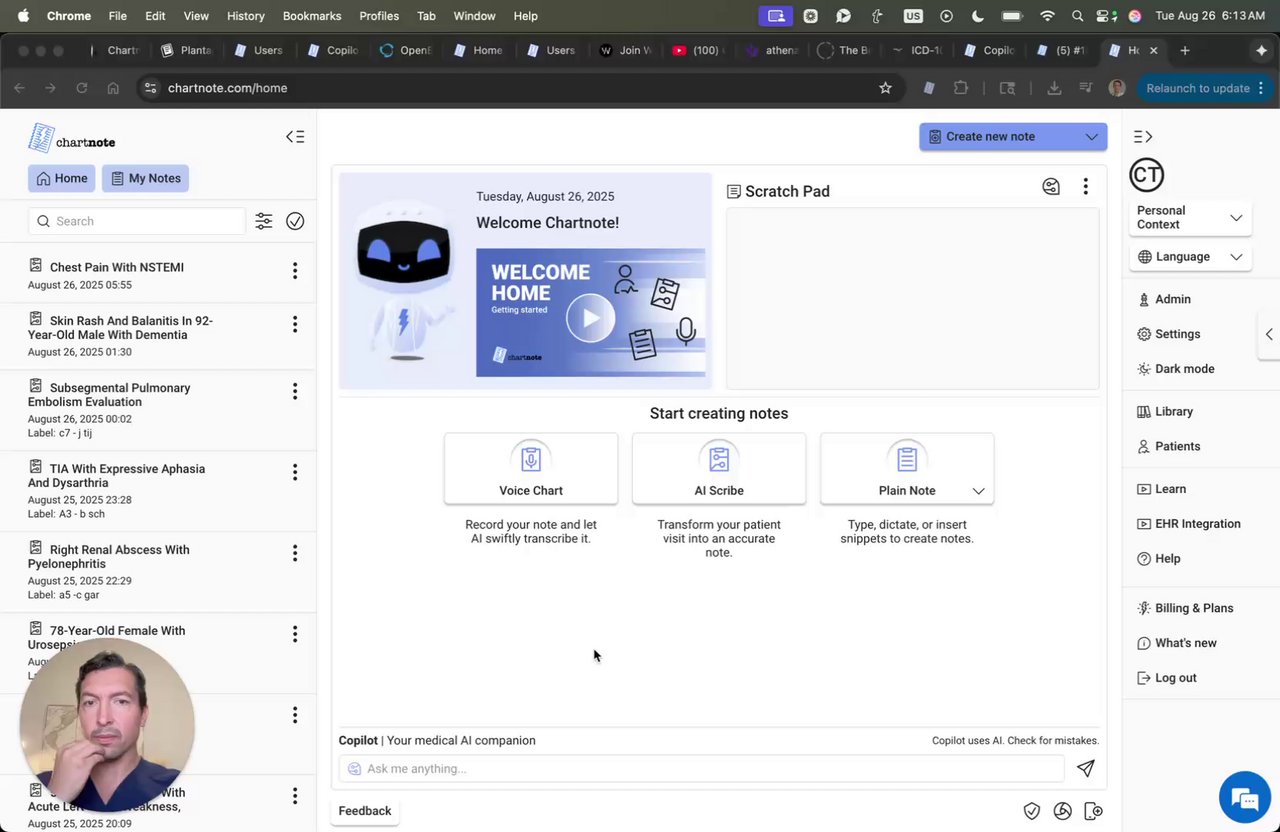Open Chrome media controls icon
The image size is (1280, 832).
click(x=1085, y=88)
